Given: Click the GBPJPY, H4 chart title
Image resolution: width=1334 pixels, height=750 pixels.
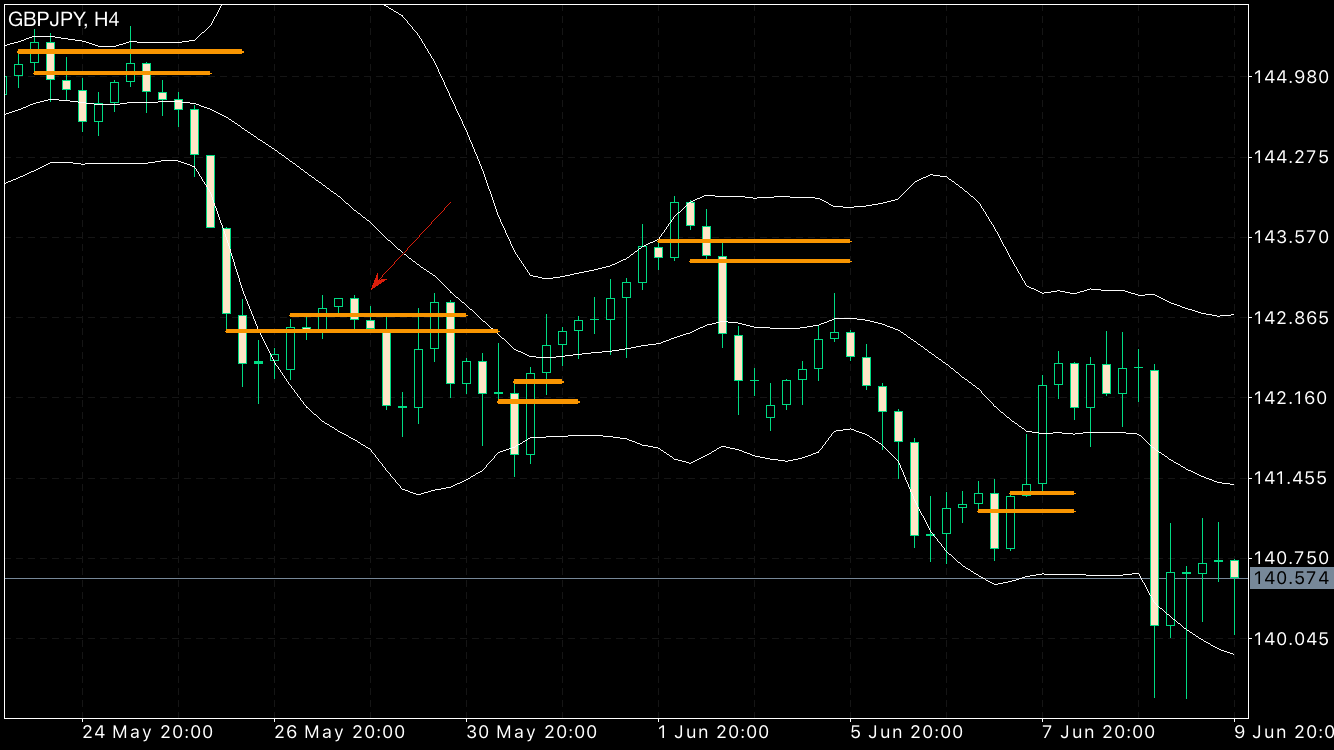Looking at the screenshot, I should (x=66, y=18).
